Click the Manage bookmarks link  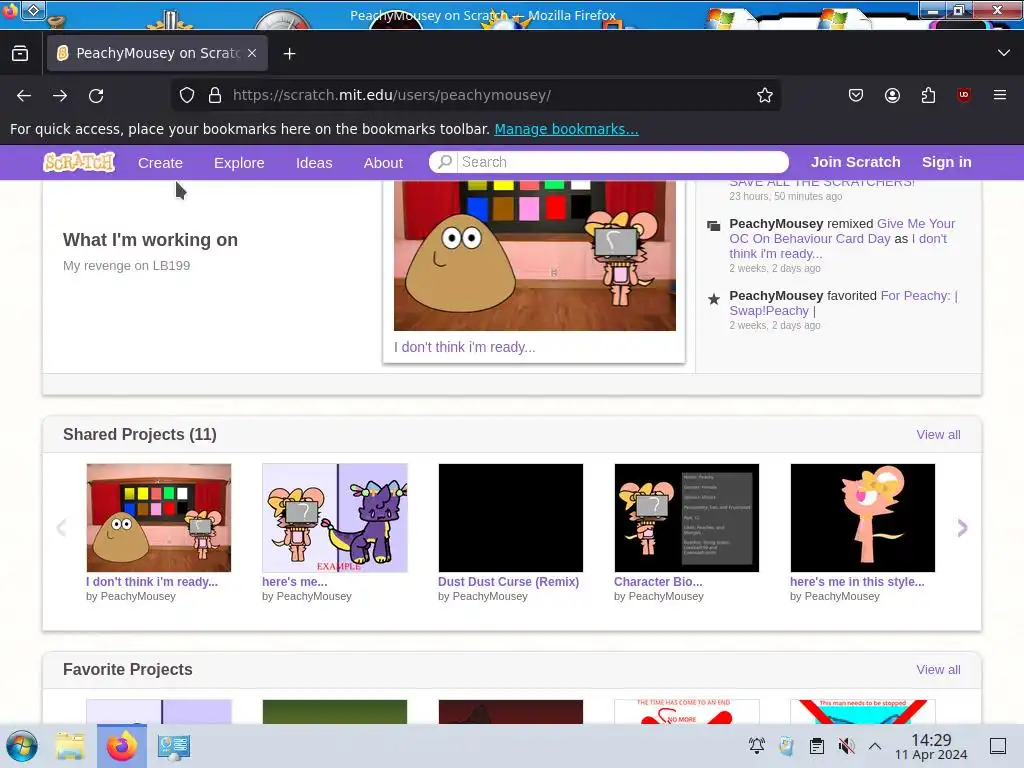tap(566, 129)
